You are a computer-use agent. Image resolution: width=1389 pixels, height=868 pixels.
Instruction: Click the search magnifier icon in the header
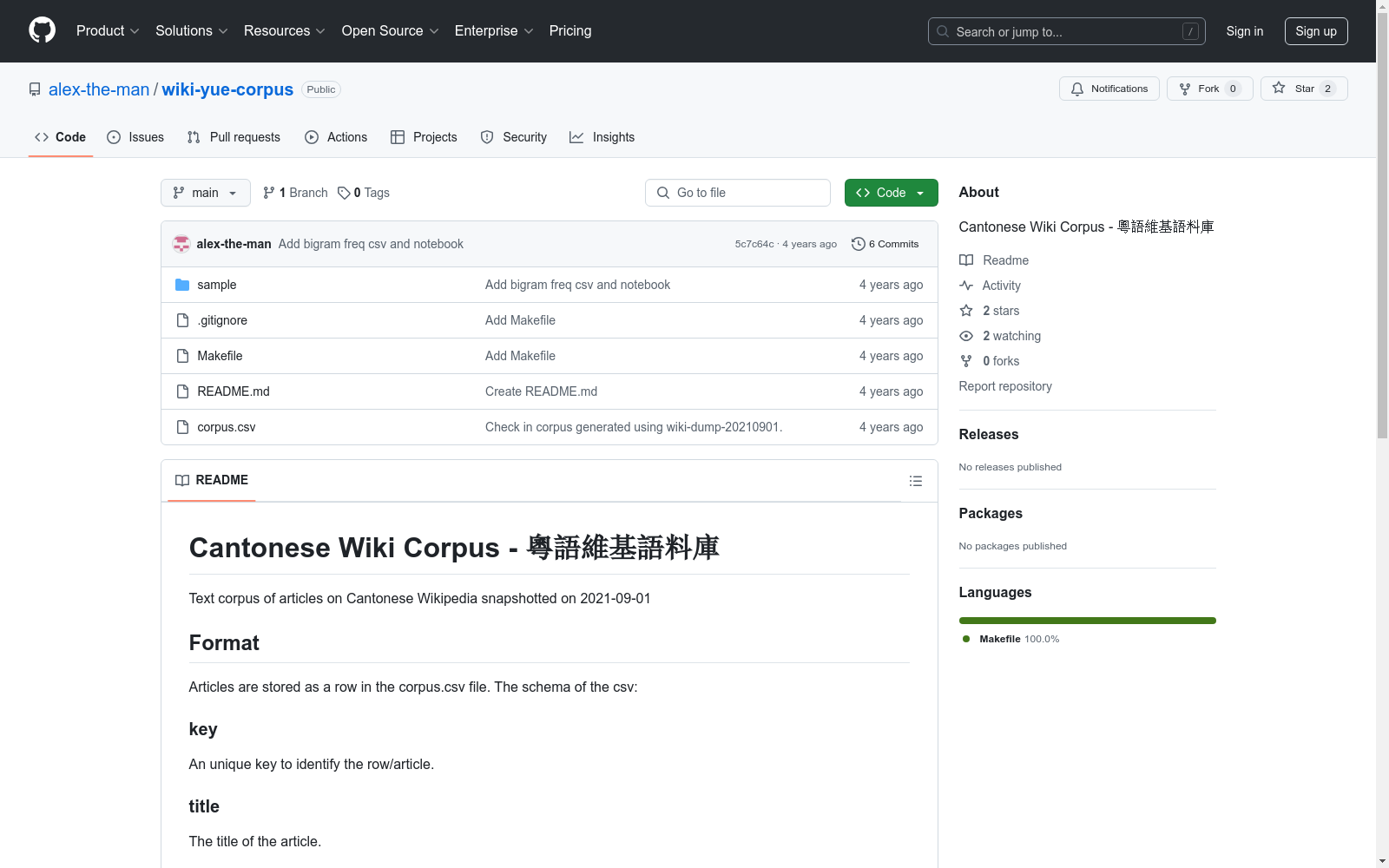click(x=943, y=31)
